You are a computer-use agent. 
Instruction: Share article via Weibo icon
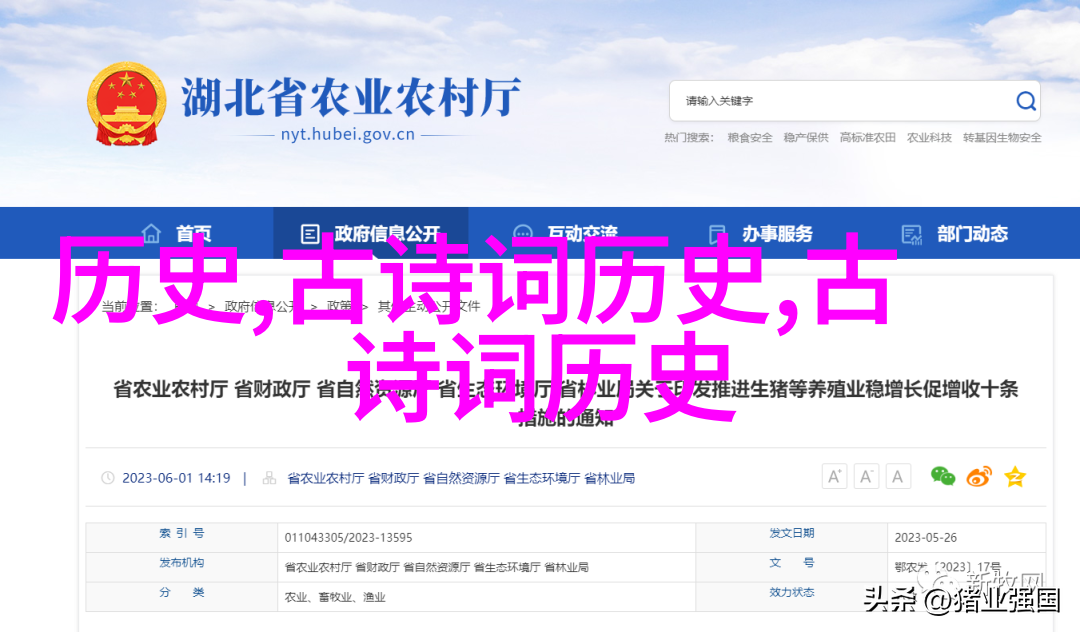[x=979, y=477]
